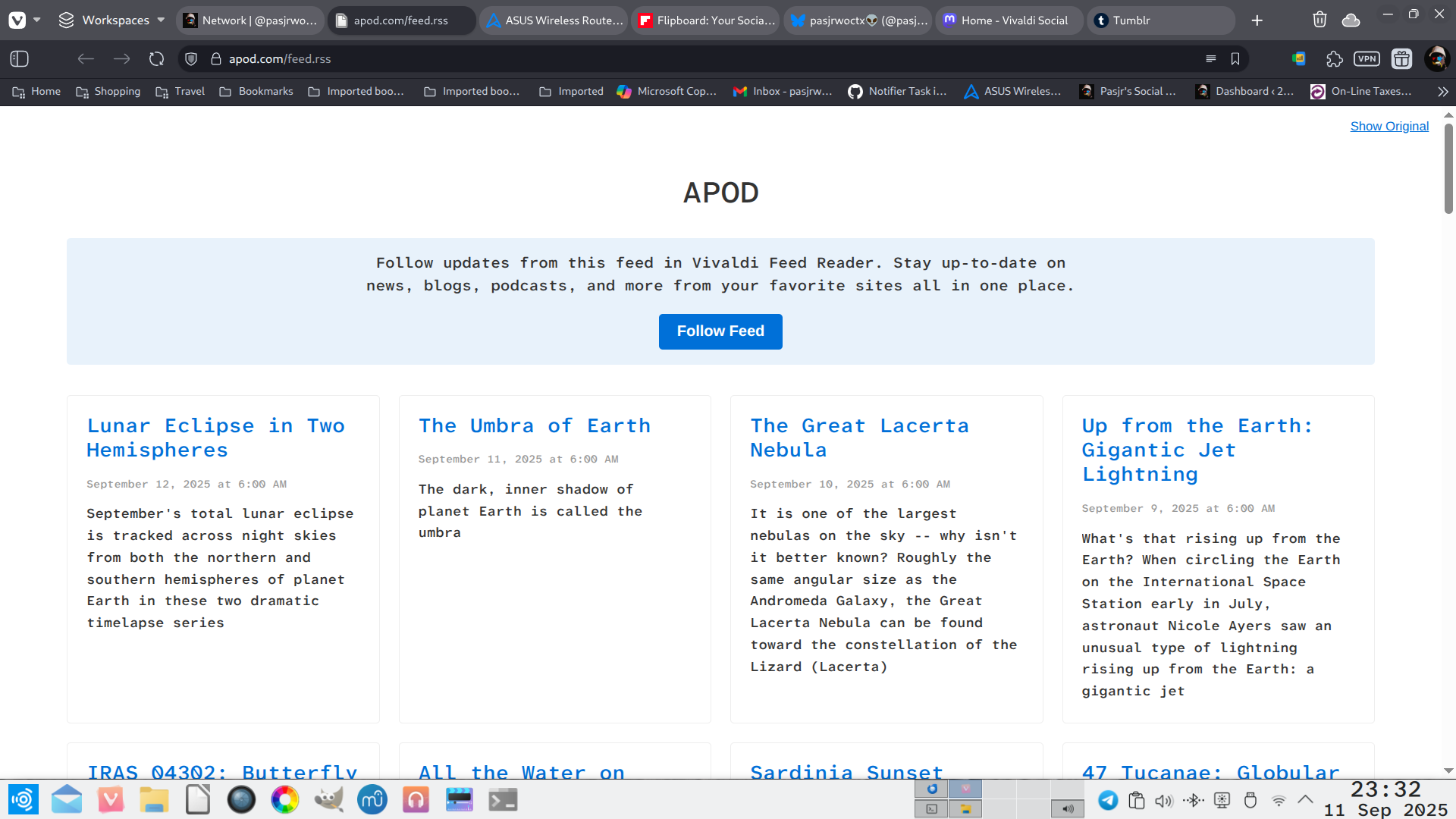Click the Show Original link

(1389, 126)
